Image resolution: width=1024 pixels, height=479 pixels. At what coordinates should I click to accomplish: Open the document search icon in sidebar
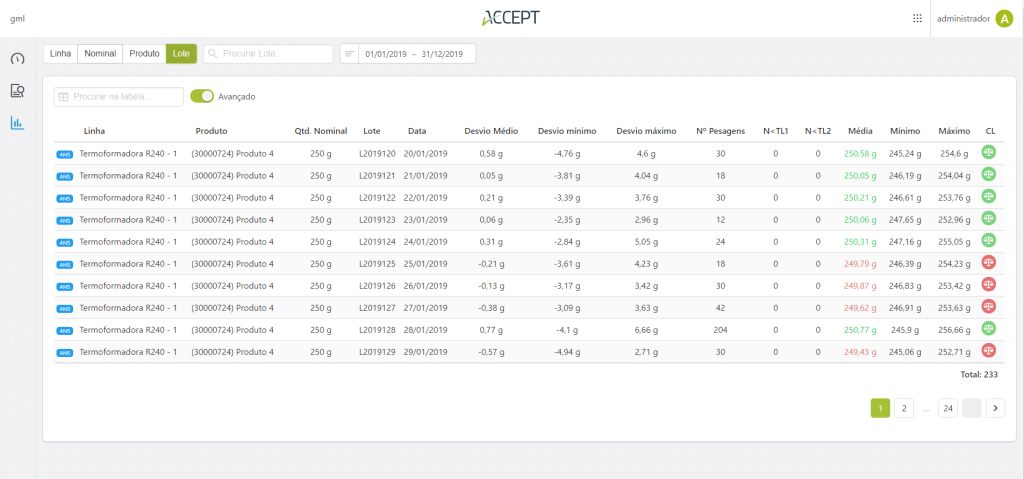pos(17,91)
